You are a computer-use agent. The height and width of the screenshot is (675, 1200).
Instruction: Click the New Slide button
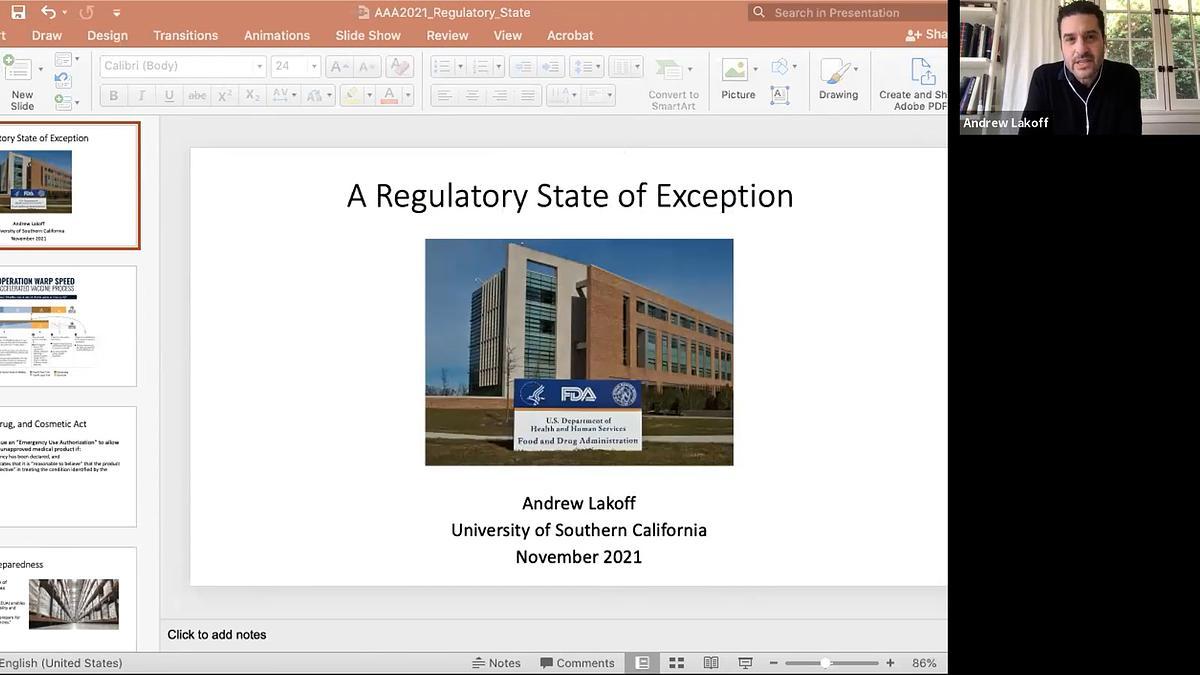point(20,82)
